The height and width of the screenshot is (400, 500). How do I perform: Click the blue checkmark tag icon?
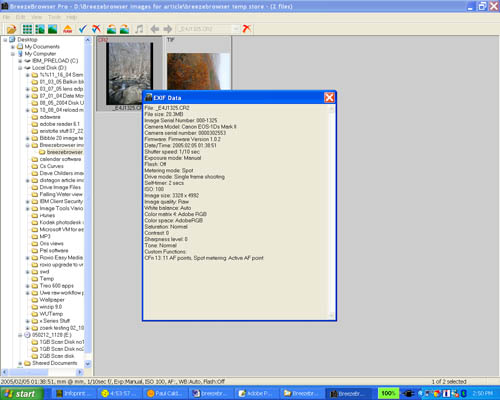pyautogui.click(x=83, y=29)
